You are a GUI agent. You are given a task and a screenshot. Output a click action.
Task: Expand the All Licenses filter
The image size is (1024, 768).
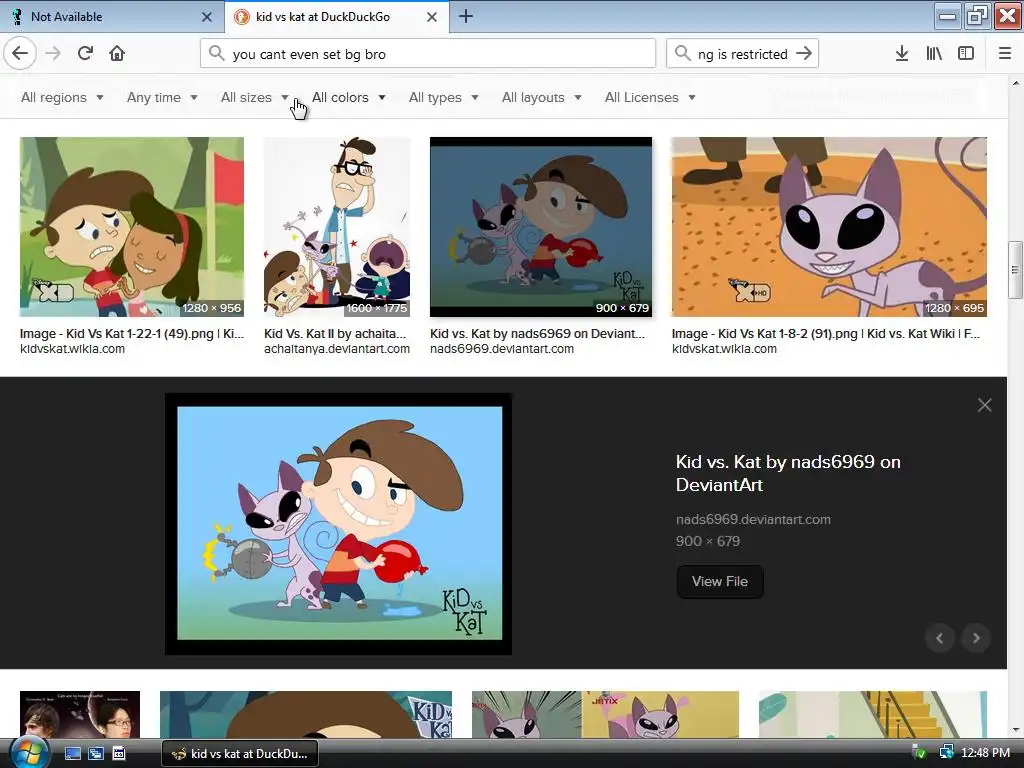pos(650,97)
